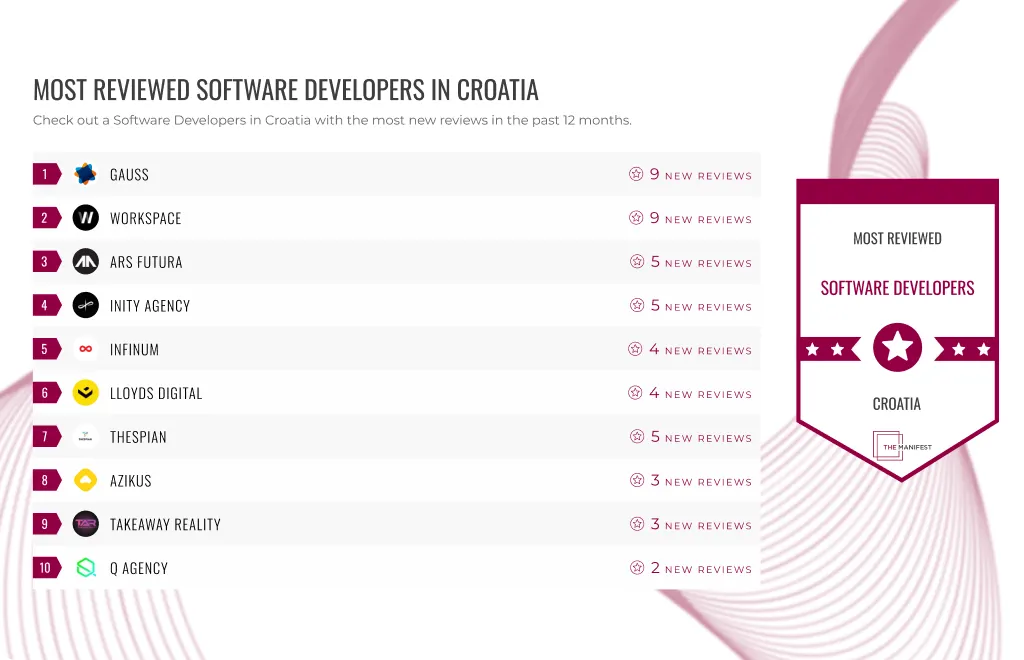Open the Thespian company name
This screenshot has width=1024, height=660.
[x=138, y=437]
